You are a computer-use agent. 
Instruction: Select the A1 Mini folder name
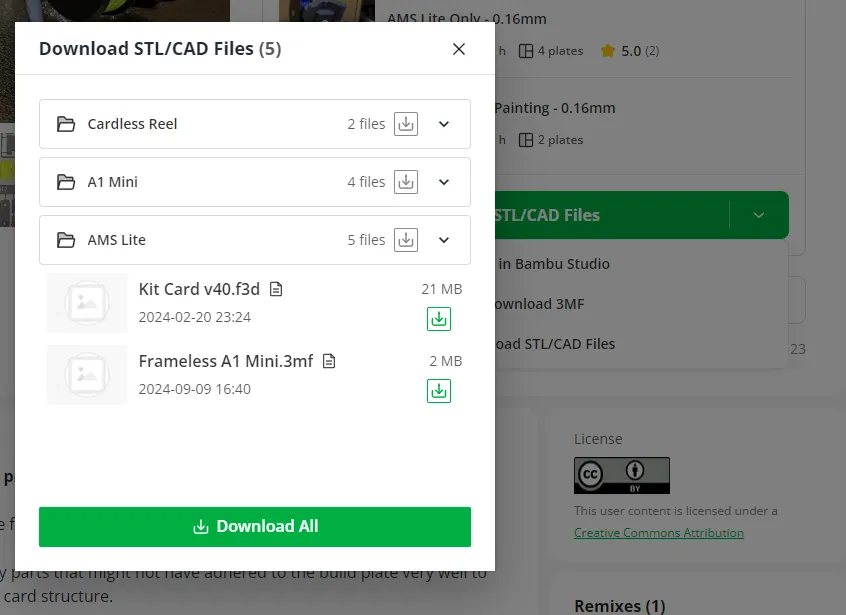[x=113, y=182]
